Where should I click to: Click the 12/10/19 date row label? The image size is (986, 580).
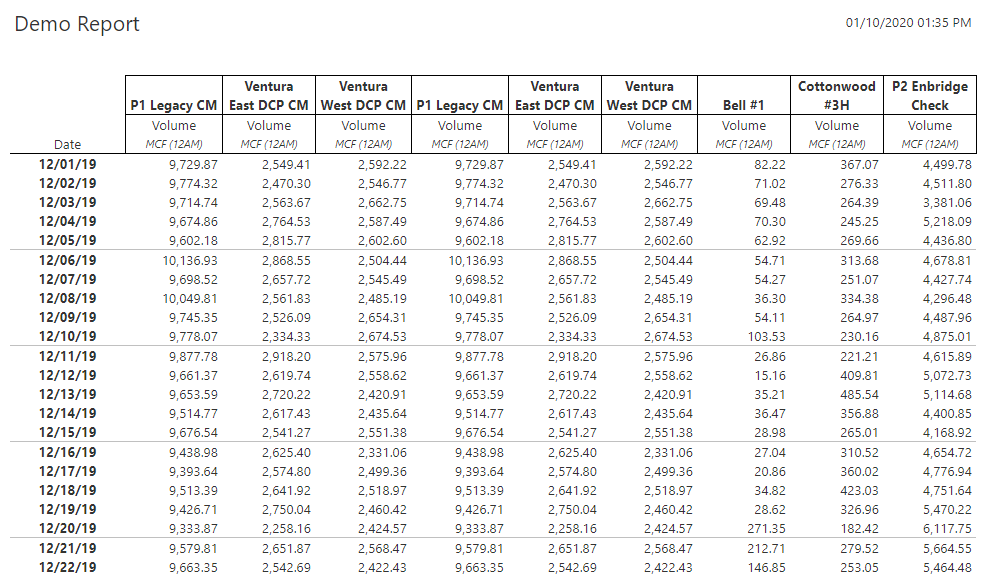tap(68, 337)
